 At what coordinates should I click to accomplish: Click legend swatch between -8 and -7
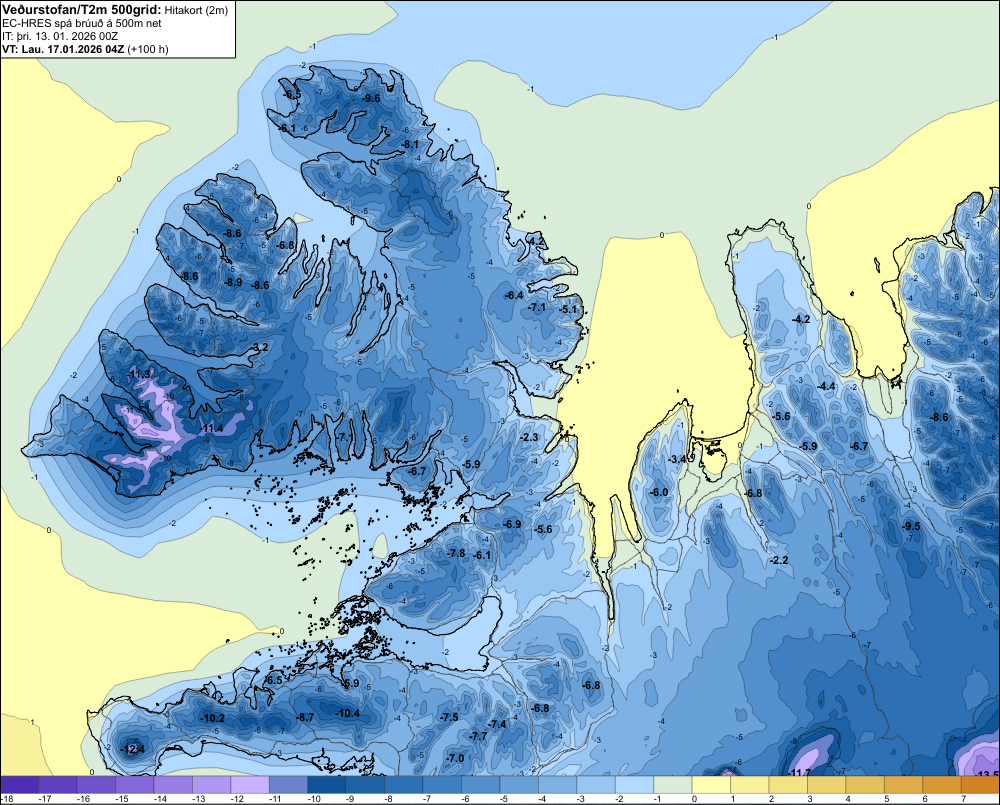[x=404, y=784]
